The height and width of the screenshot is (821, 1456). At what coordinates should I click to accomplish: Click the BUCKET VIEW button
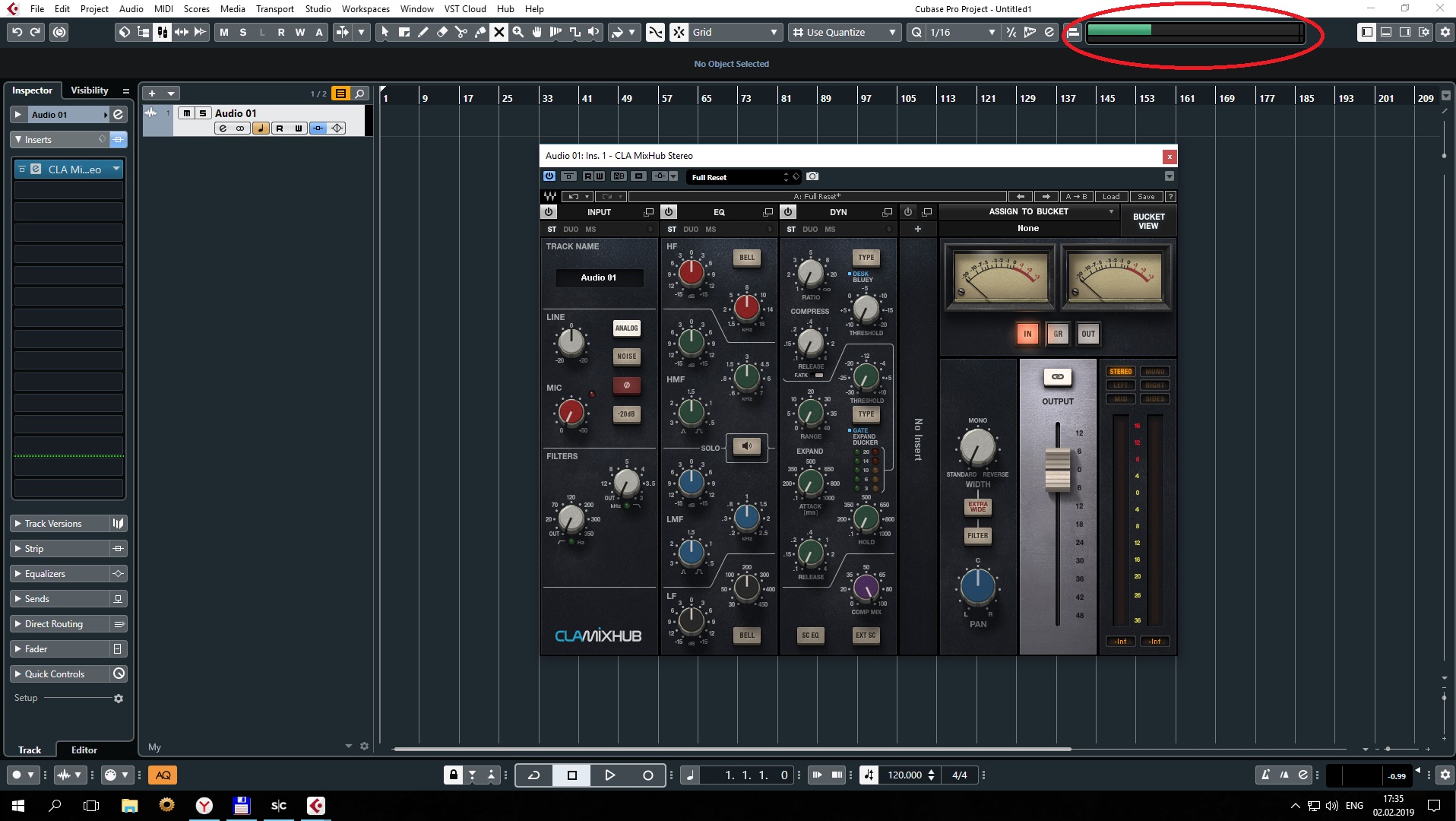[1147, 221]
